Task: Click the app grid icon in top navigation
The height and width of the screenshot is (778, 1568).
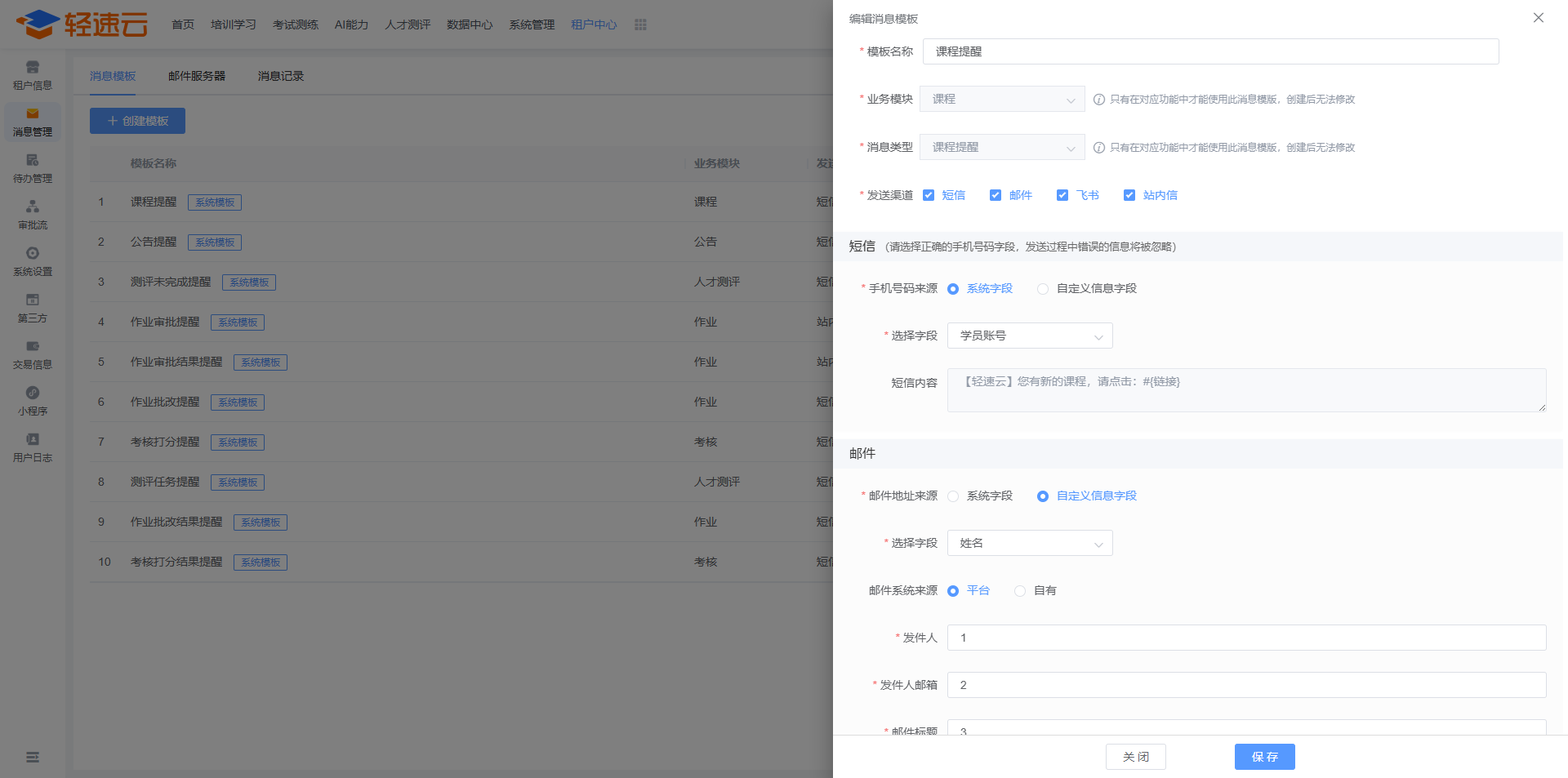Action: 640,24
